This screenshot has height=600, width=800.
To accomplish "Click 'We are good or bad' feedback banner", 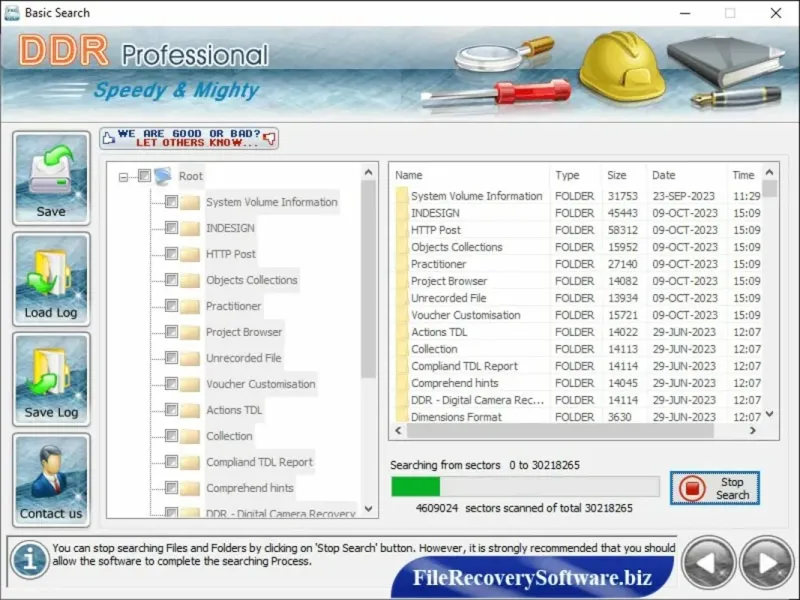I will [189, 138].
